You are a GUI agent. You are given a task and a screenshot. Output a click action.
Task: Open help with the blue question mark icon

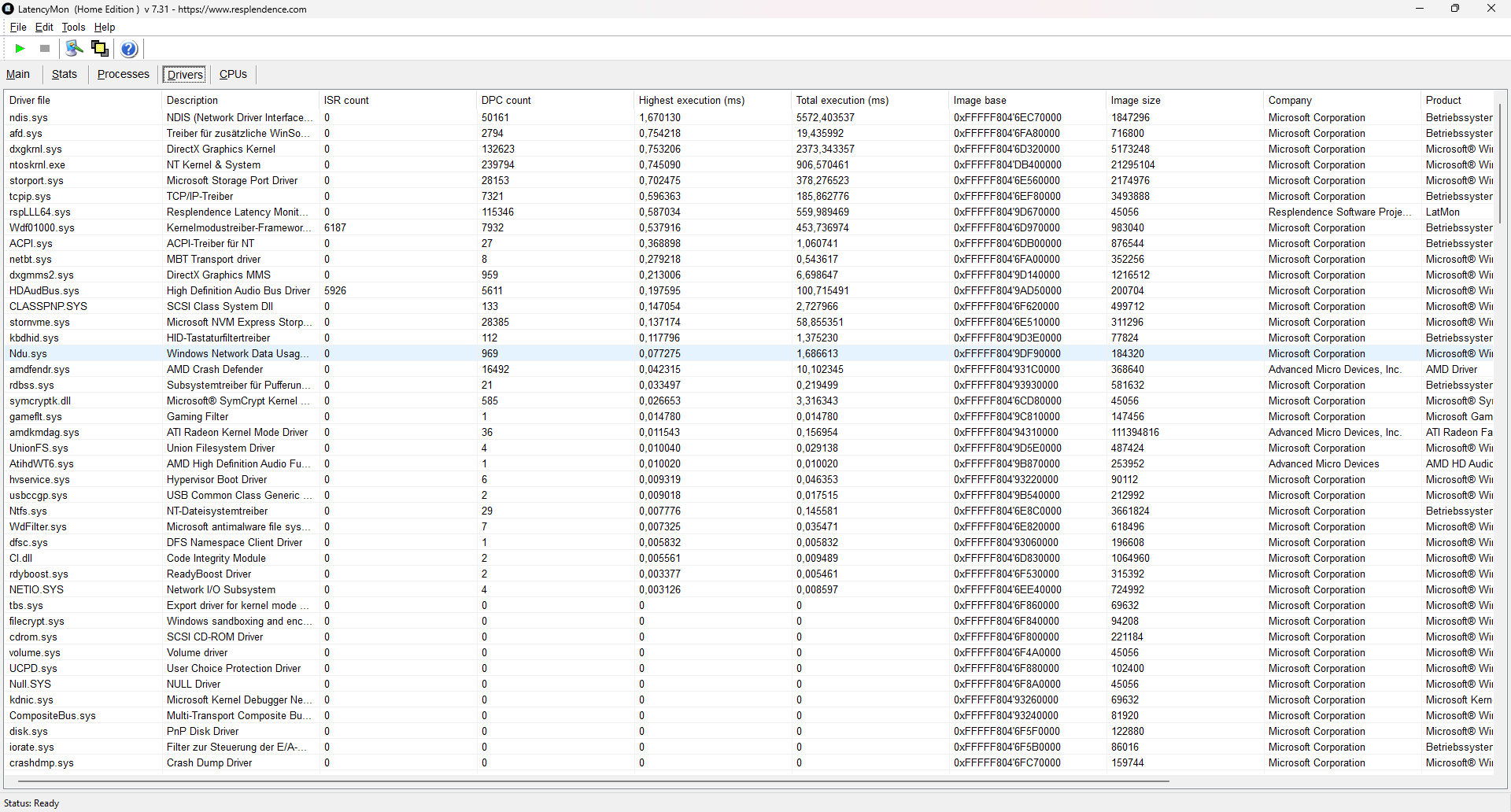(129, 49)
